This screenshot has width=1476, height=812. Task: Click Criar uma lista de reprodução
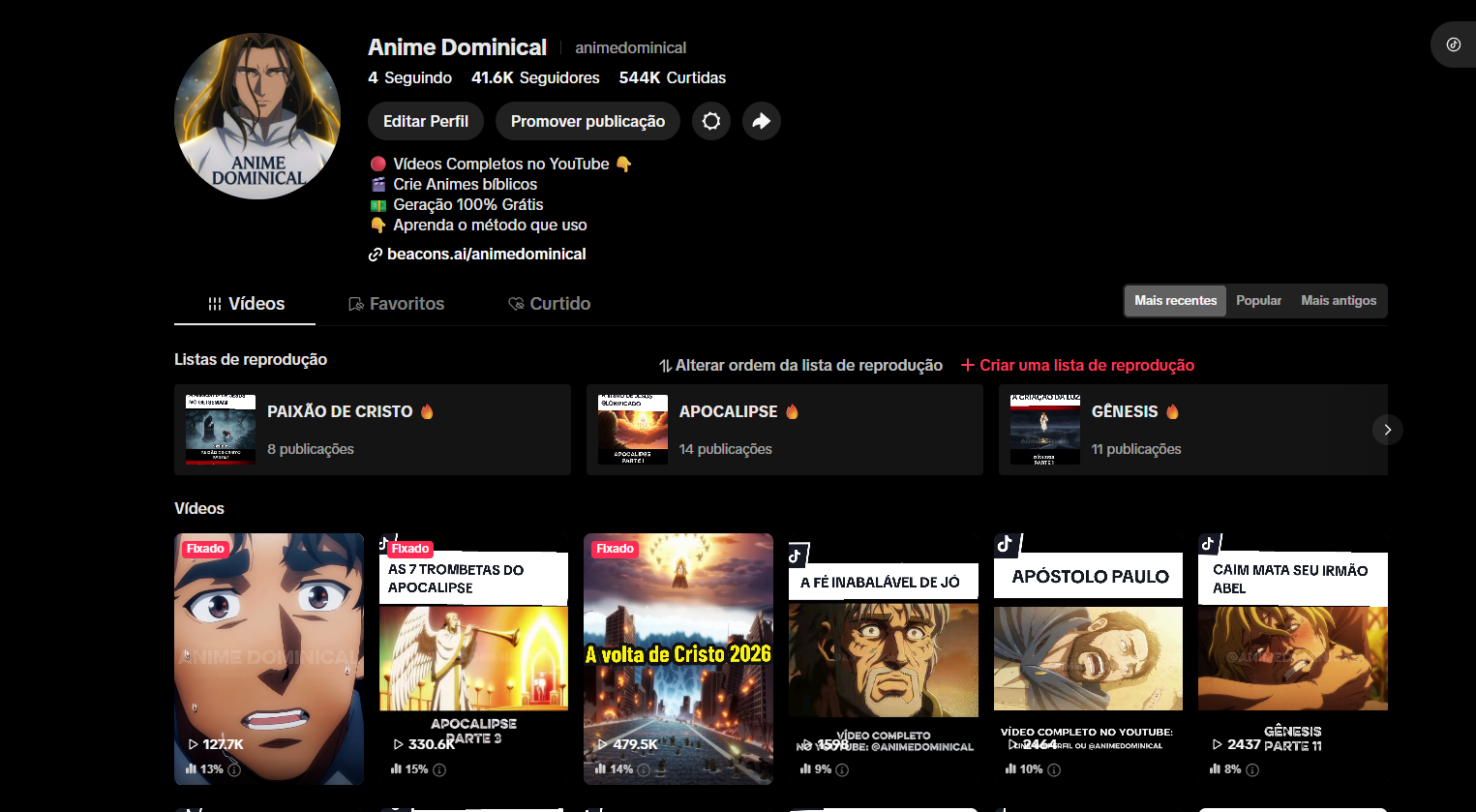tap(1077, 365)
